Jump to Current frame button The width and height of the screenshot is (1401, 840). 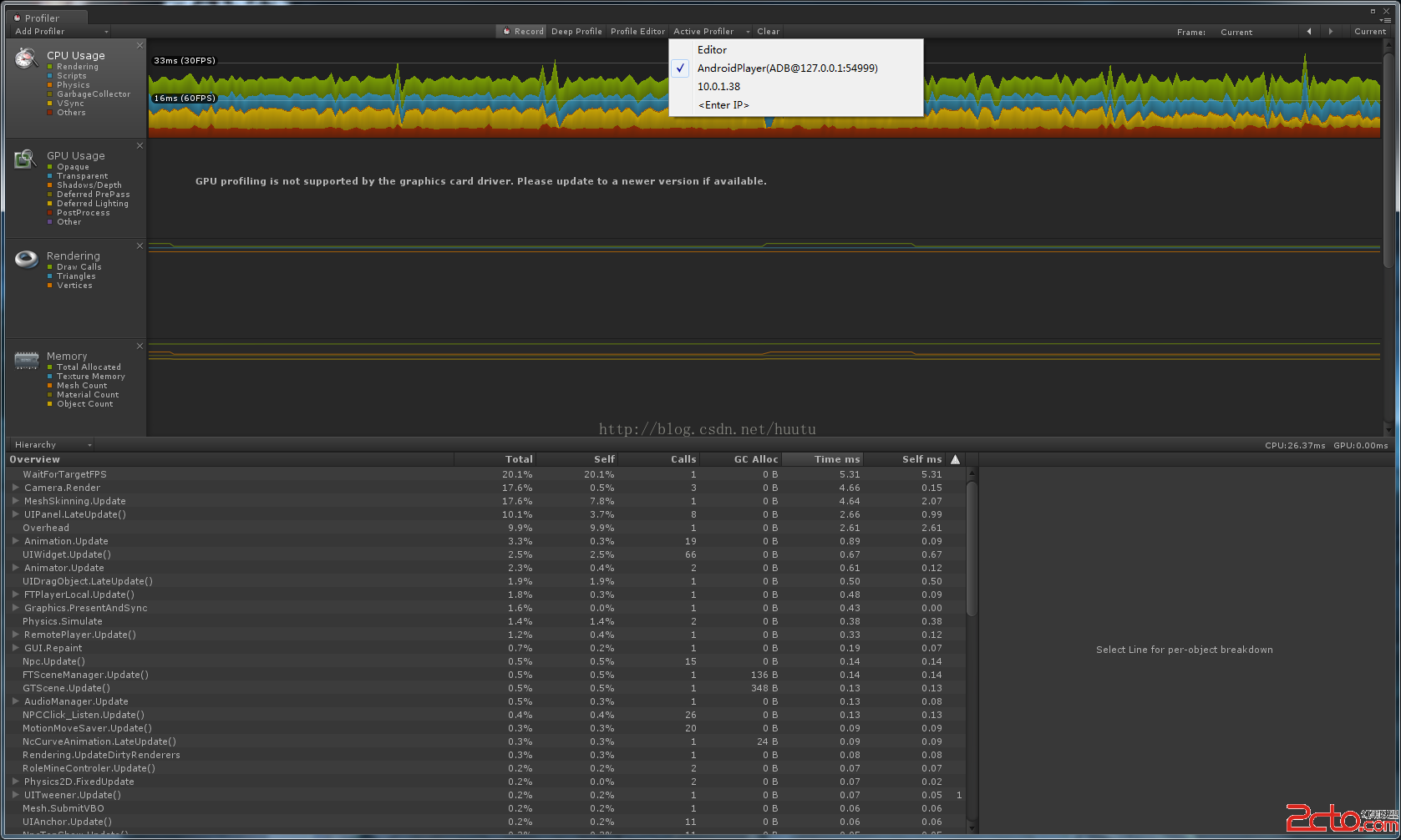1369,32
